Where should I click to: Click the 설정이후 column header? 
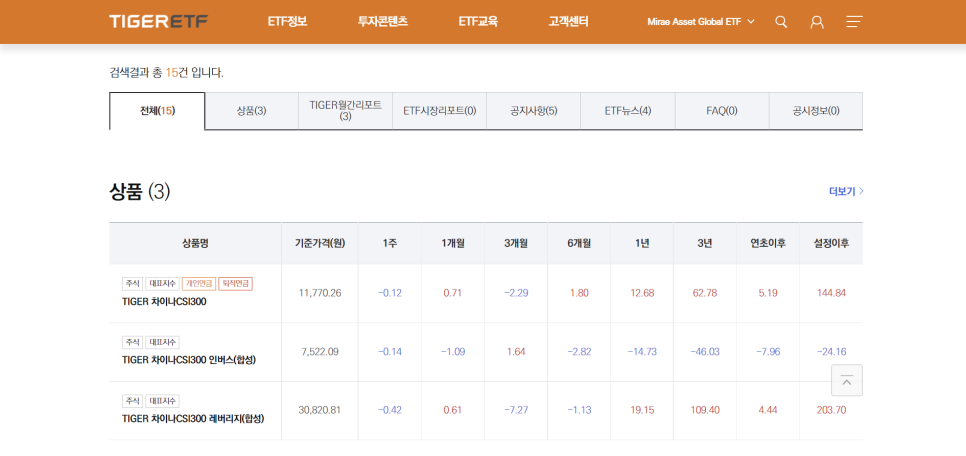point(831,243)
